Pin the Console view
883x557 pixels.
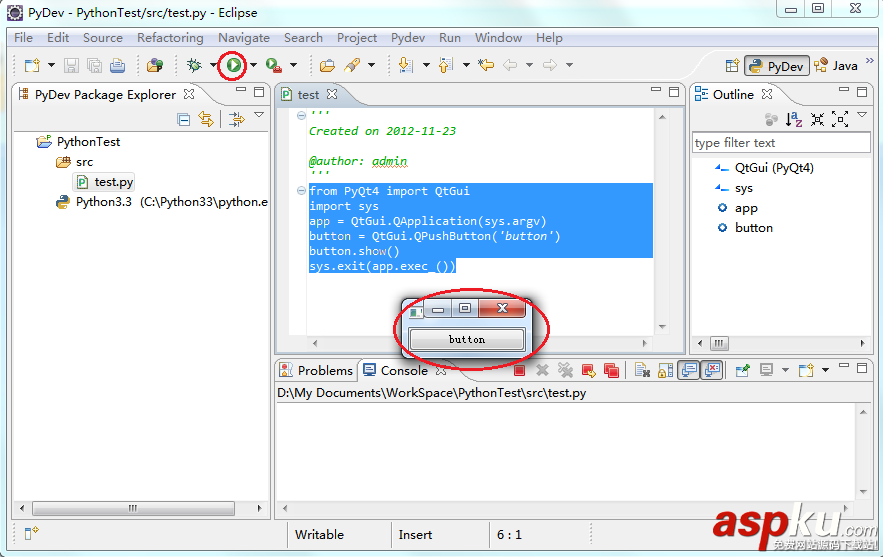[743, 371]
